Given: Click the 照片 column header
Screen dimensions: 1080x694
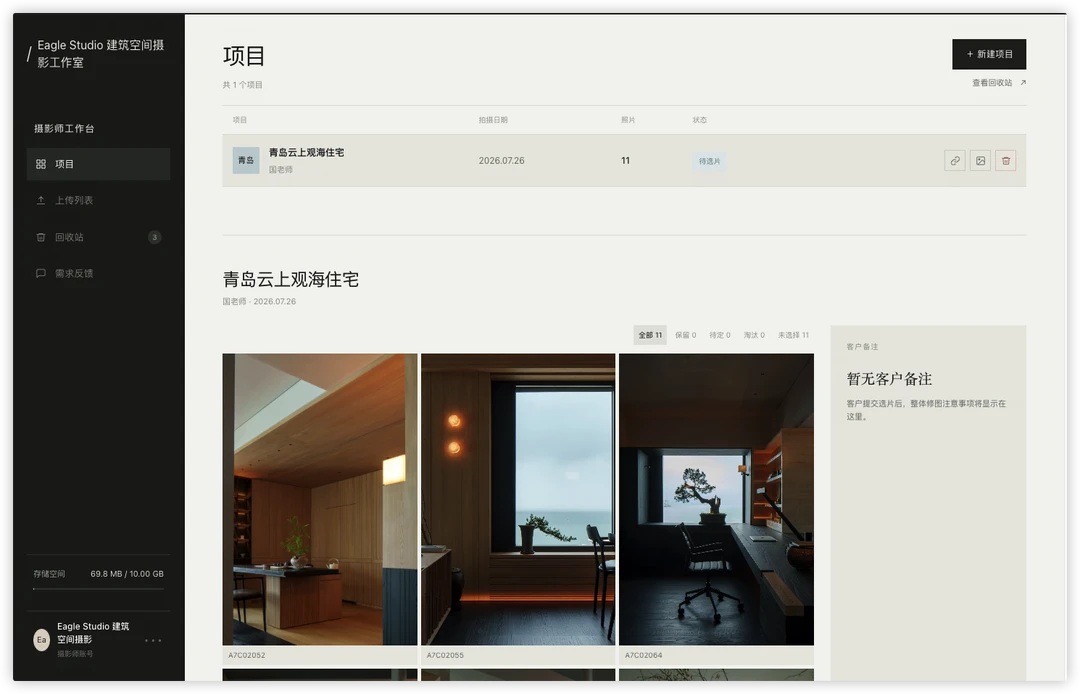Looking at the screenshot, I should click(x=628, y=120).
